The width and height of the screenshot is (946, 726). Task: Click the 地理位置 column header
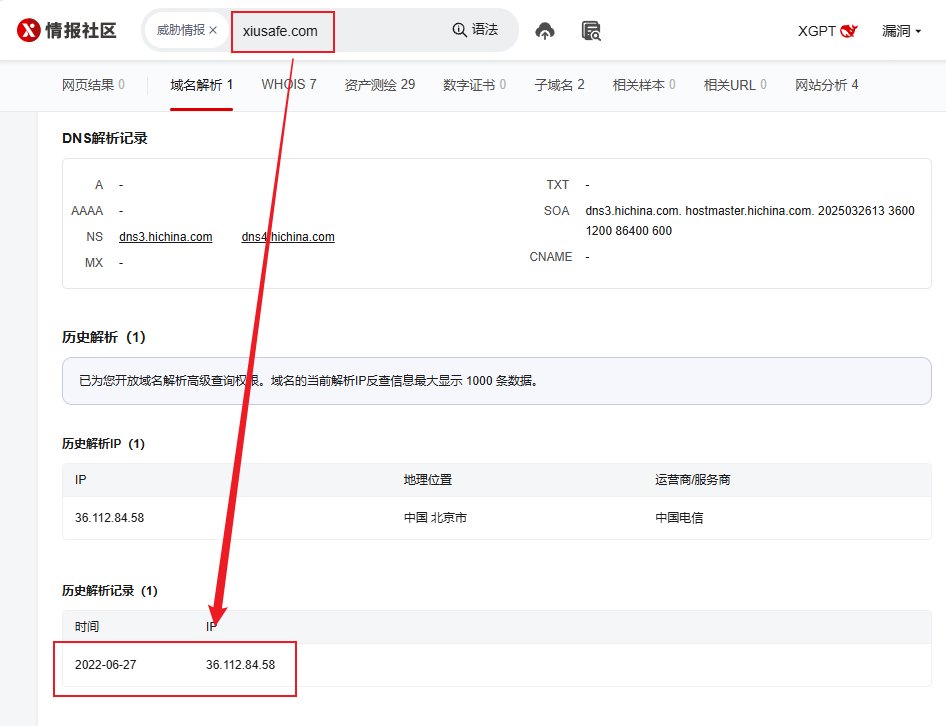click(428, 480)
